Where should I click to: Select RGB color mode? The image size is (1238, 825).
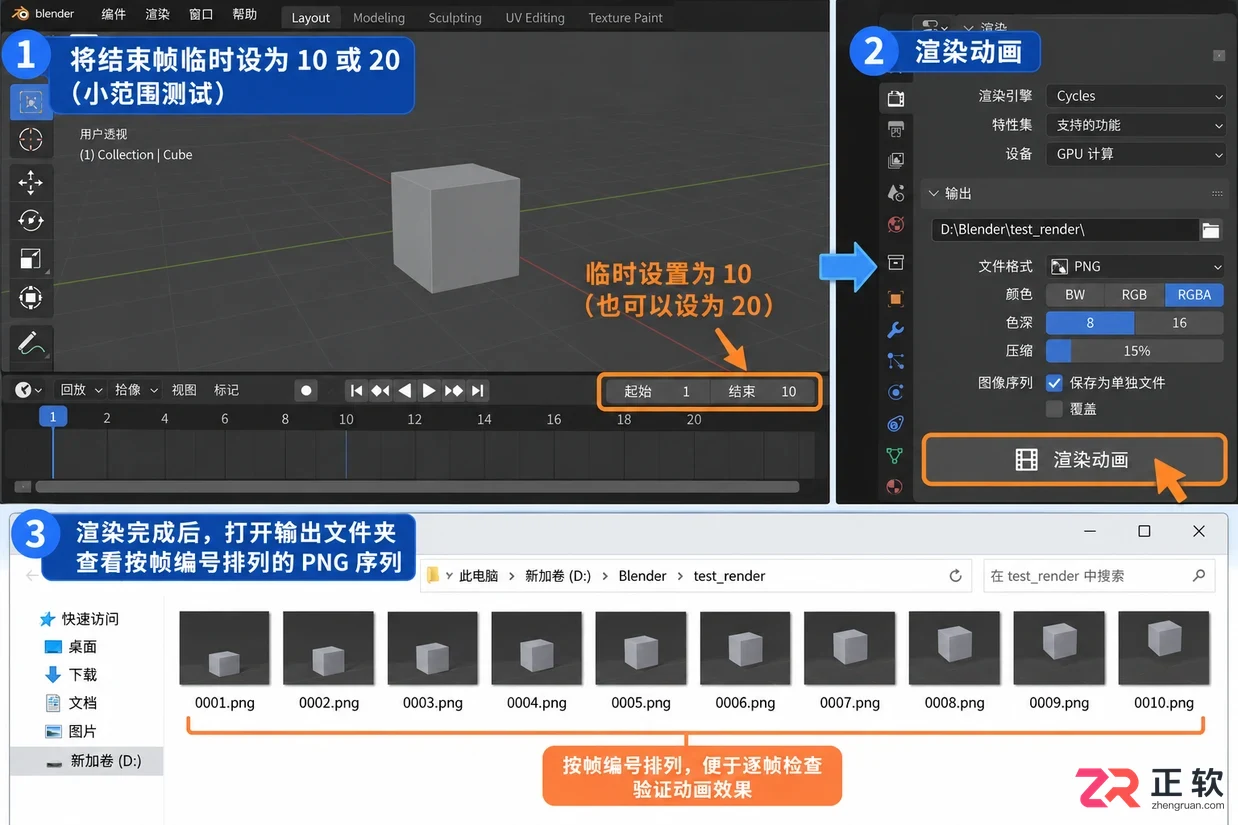coord(1134,295)
